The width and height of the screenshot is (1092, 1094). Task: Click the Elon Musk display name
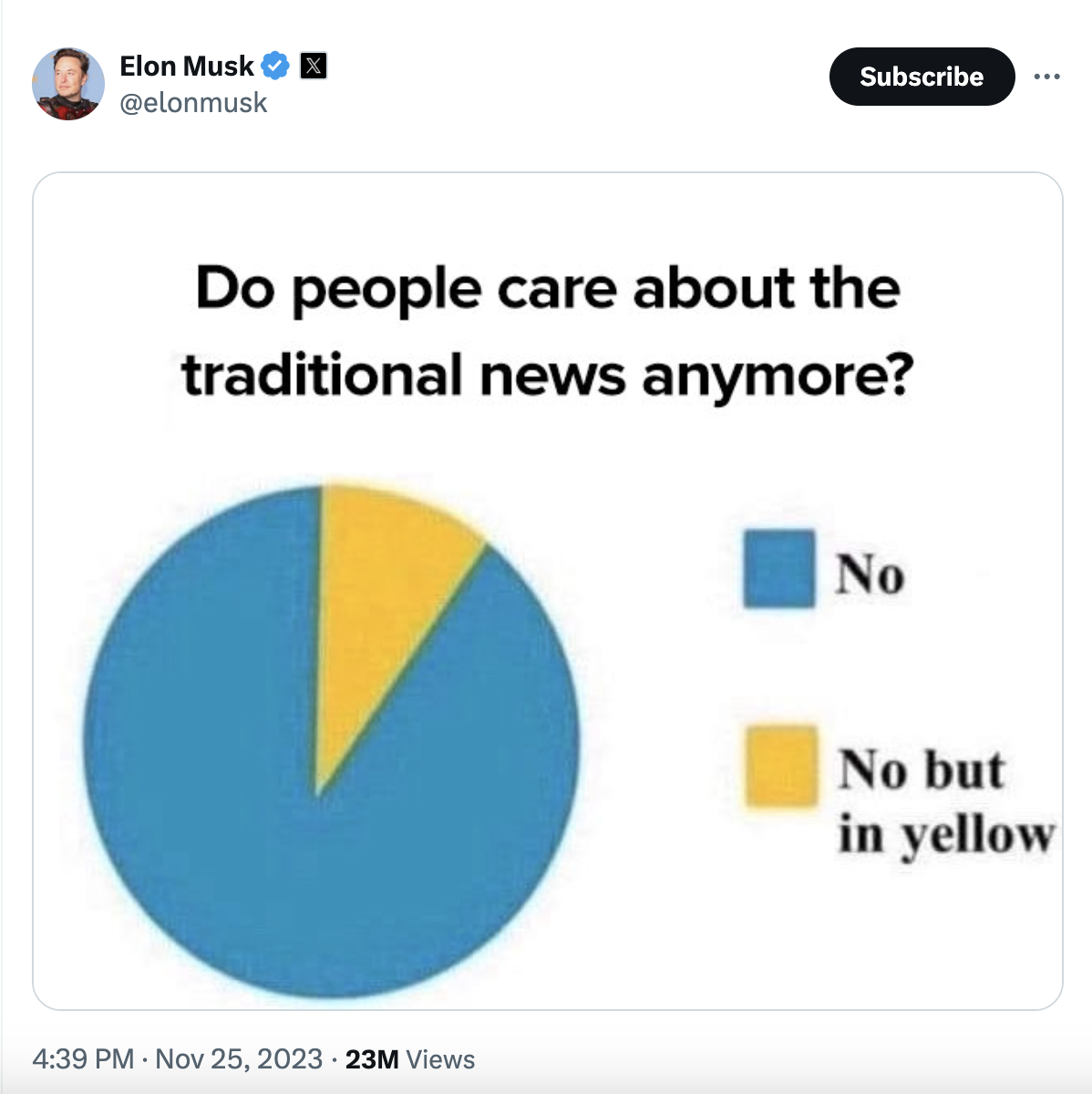pyautogui.click(x=187, y=66)
